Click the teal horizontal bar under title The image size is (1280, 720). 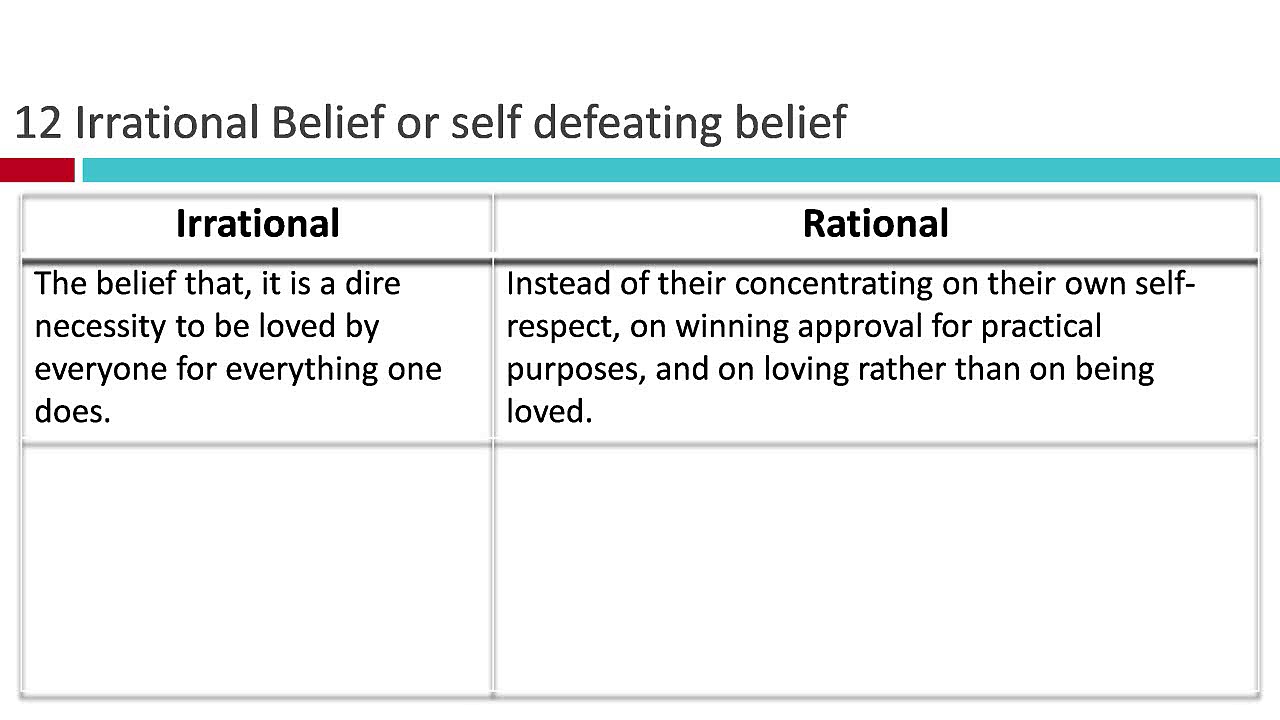680,170
